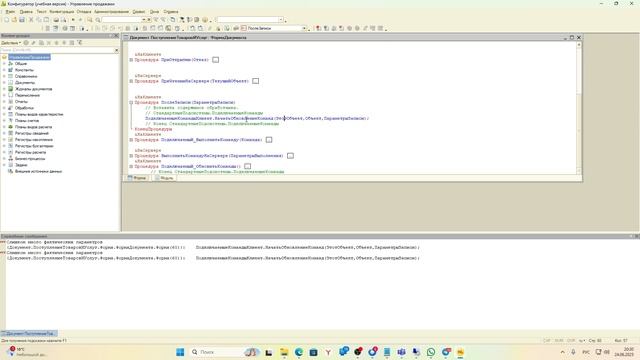Open the Windows Start menu

click(x=180, y=352)
